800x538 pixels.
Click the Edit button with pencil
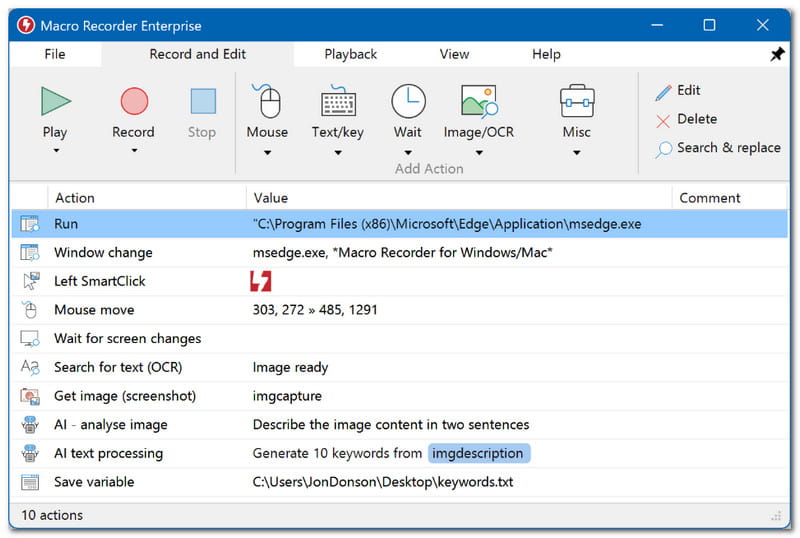pos(678,90)
